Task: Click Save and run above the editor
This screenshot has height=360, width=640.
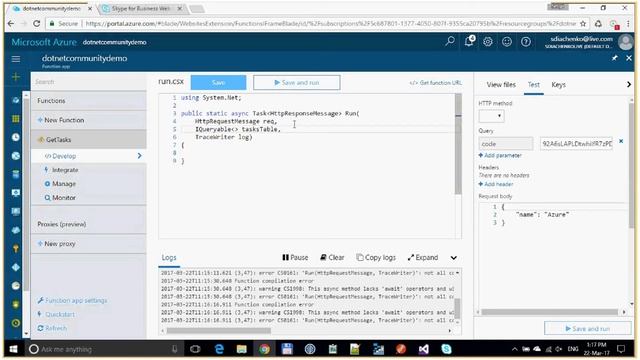Action: click(297, 82)
